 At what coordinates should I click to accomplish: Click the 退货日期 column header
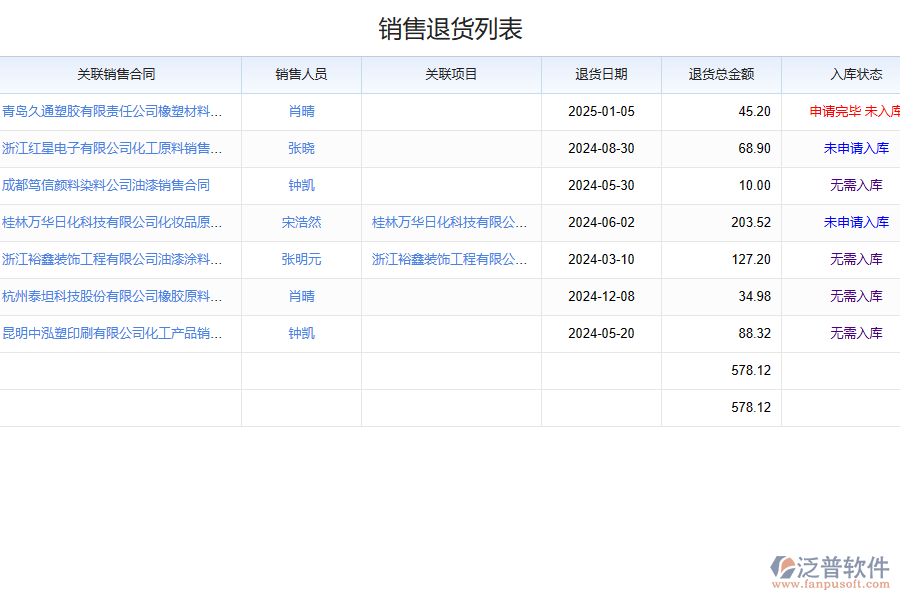click(x=601, y=74)
